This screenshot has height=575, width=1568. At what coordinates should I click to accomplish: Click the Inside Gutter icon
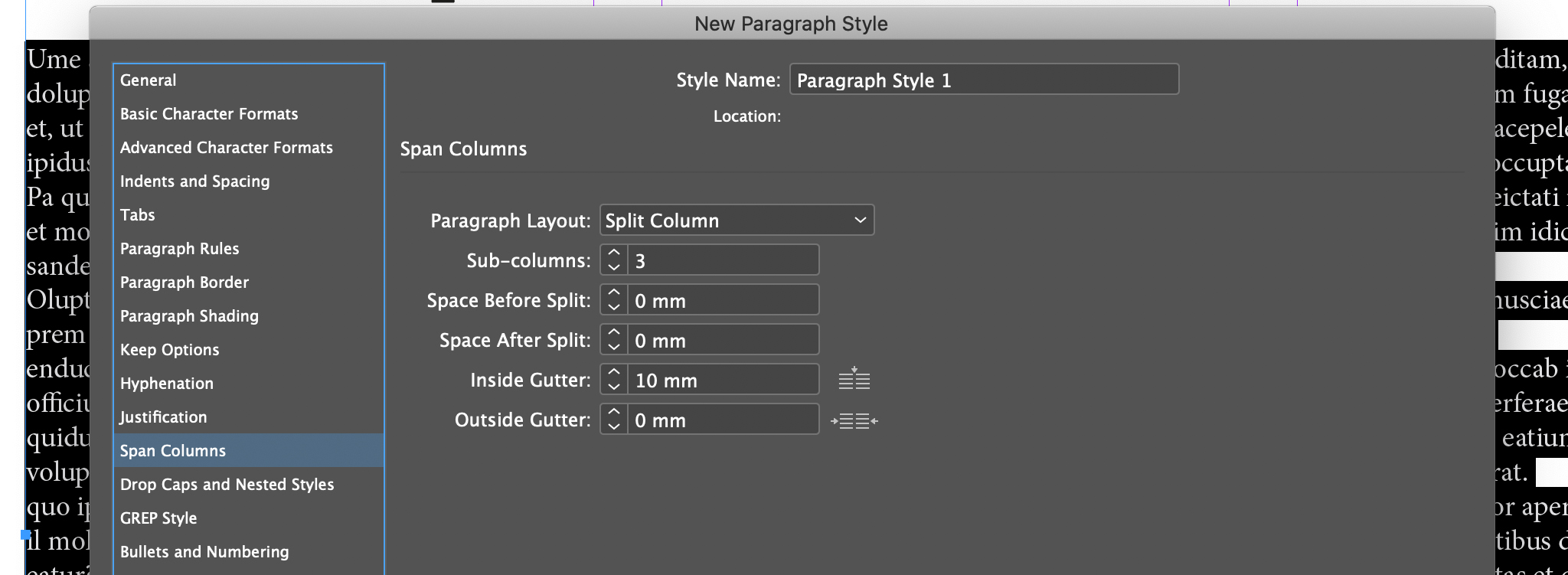click(x=854, y=379)
